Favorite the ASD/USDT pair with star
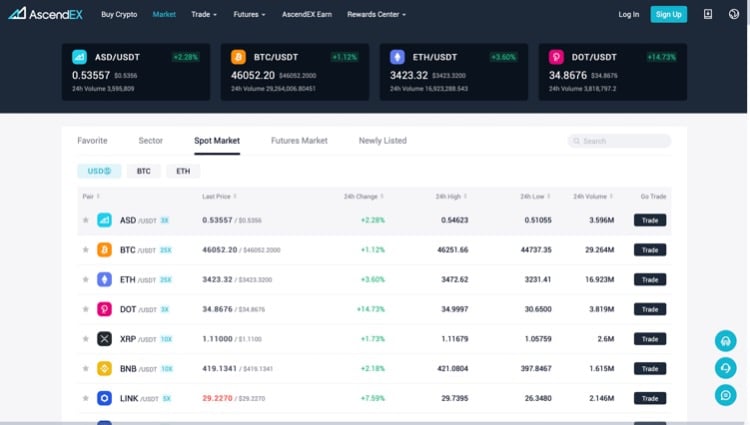The height and width of the screenshot is (425, 750). [x=86, y=221]
